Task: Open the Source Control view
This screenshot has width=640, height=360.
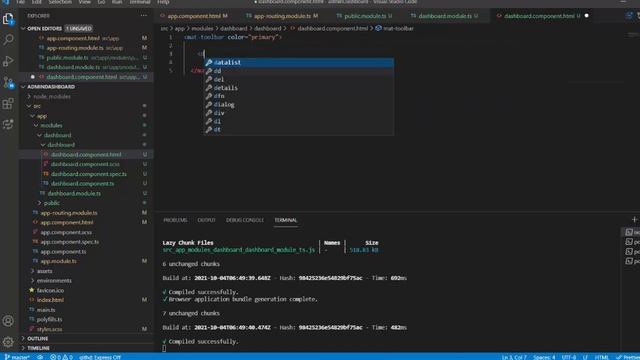Action: [8, 82]
